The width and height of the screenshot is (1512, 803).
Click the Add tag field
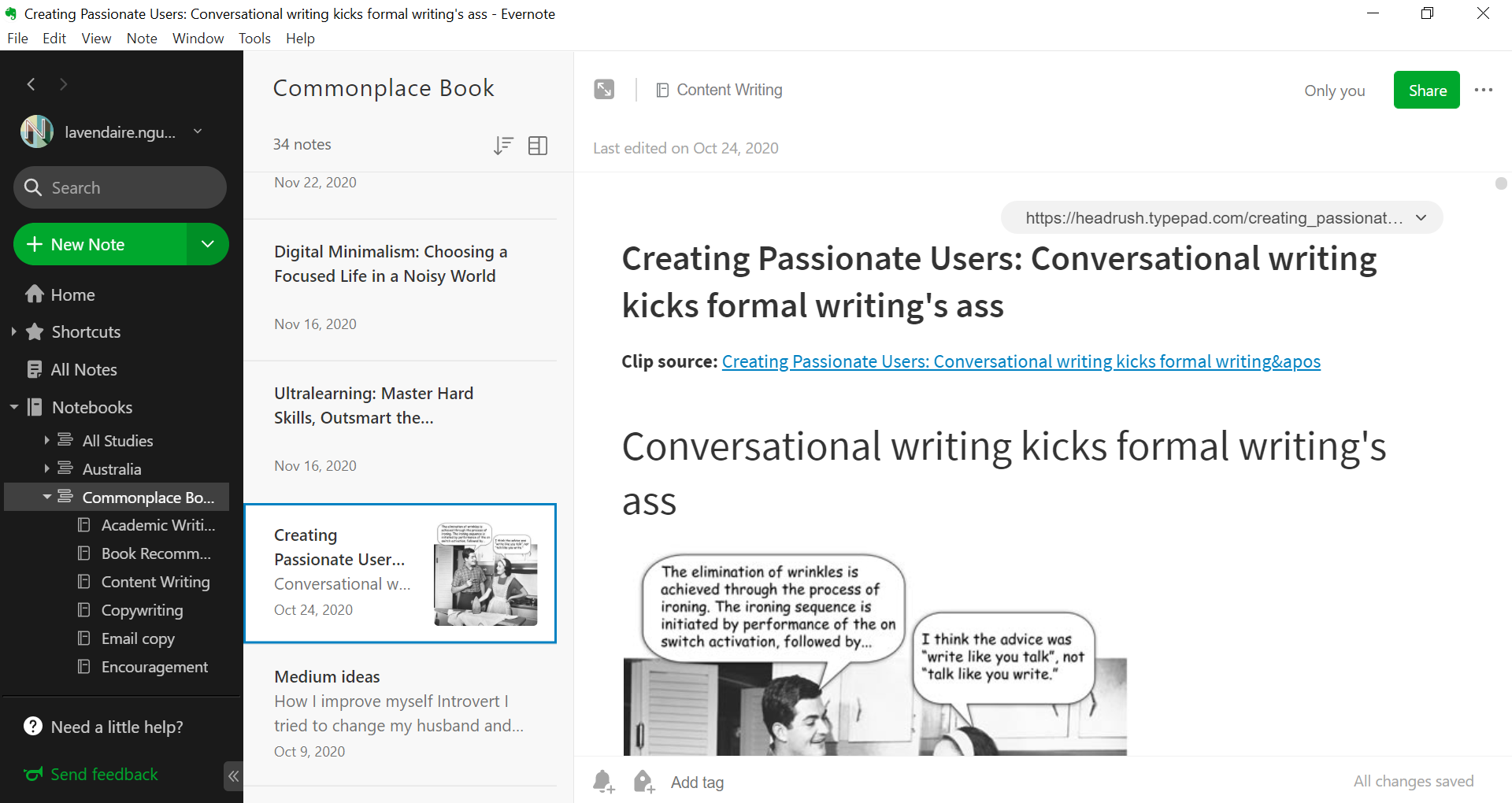point(697,783)
